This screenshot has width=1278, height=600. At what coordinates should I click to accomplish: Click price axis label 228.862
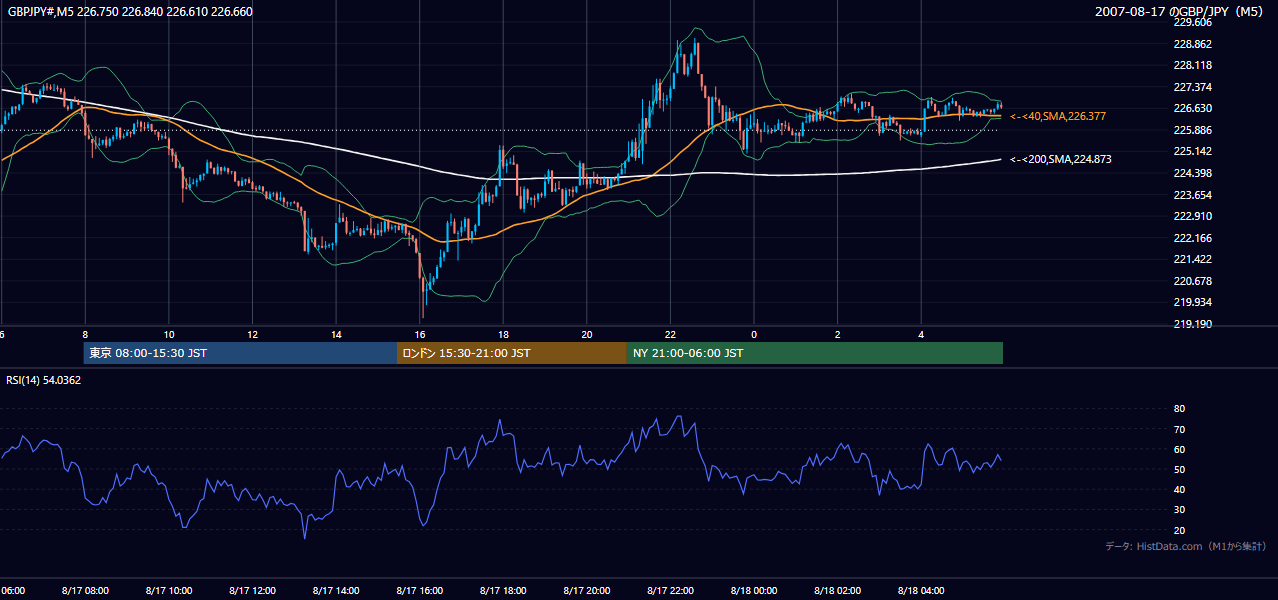1192,44
